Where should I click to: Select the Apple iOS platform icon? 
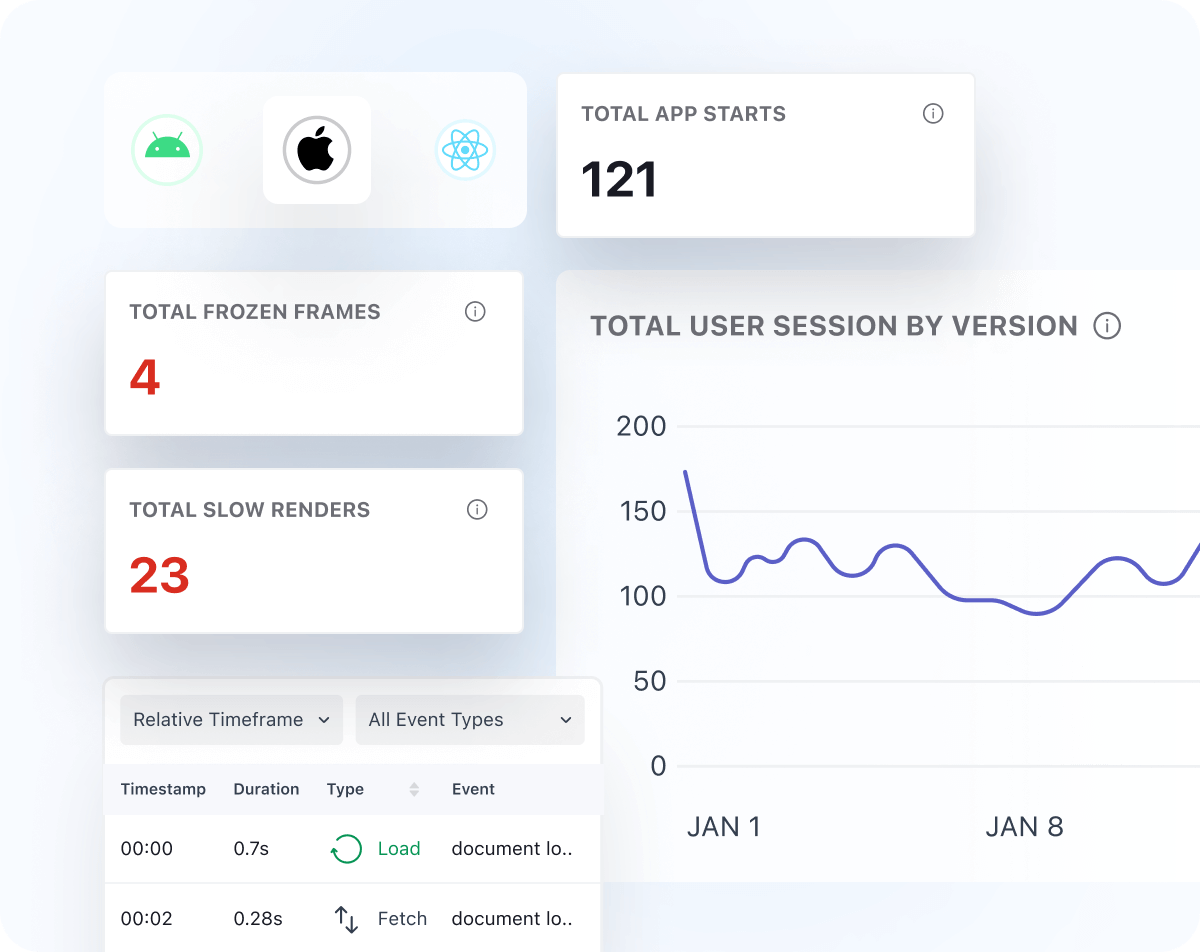317,150
